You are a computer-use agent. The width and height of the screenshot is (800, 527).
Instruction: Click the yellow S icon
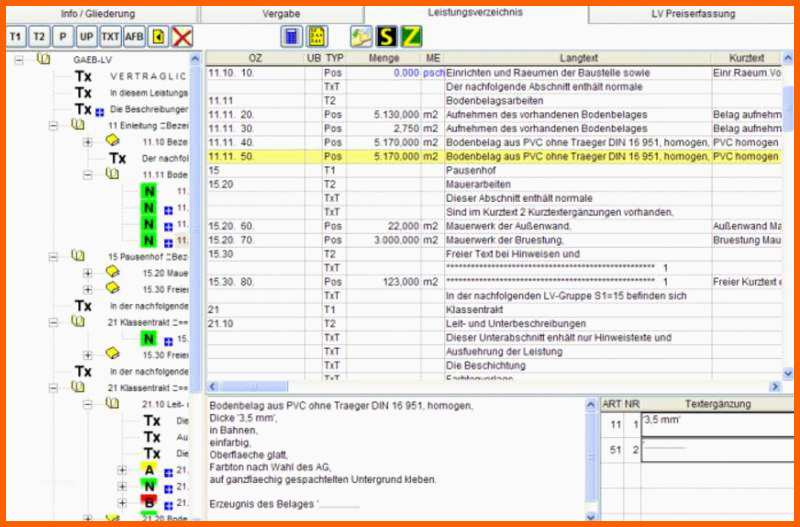(386, 37)
